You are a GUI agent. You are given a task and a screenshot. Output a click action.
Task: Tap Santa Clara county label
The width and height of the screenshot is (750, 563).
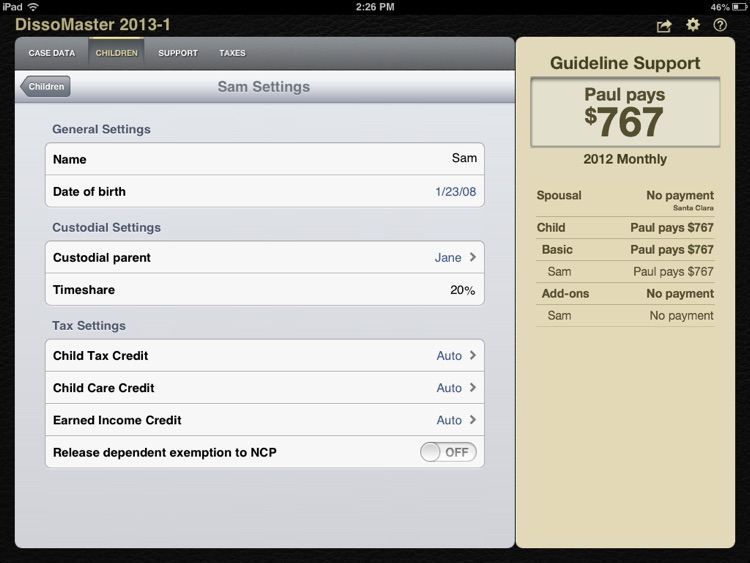[x=693, y=208]
